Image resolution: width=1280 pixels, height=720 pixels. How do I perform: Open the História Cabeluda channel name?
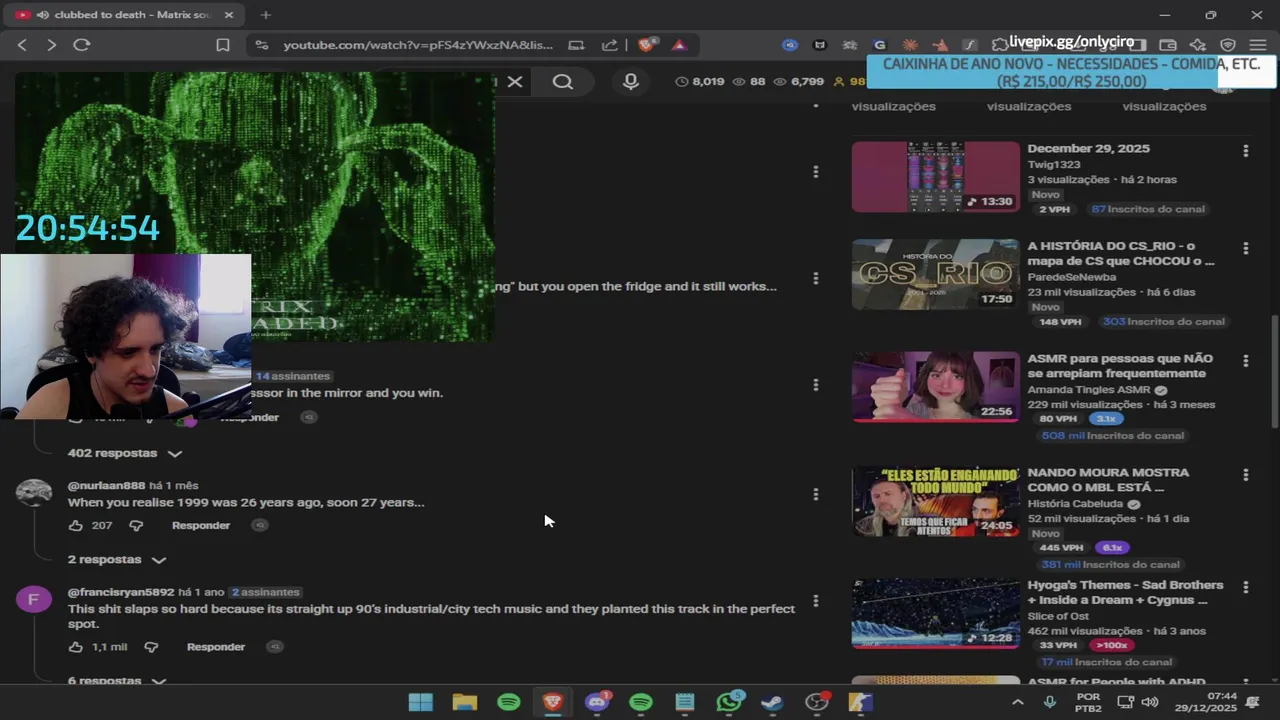click(x=1075, y=504)
